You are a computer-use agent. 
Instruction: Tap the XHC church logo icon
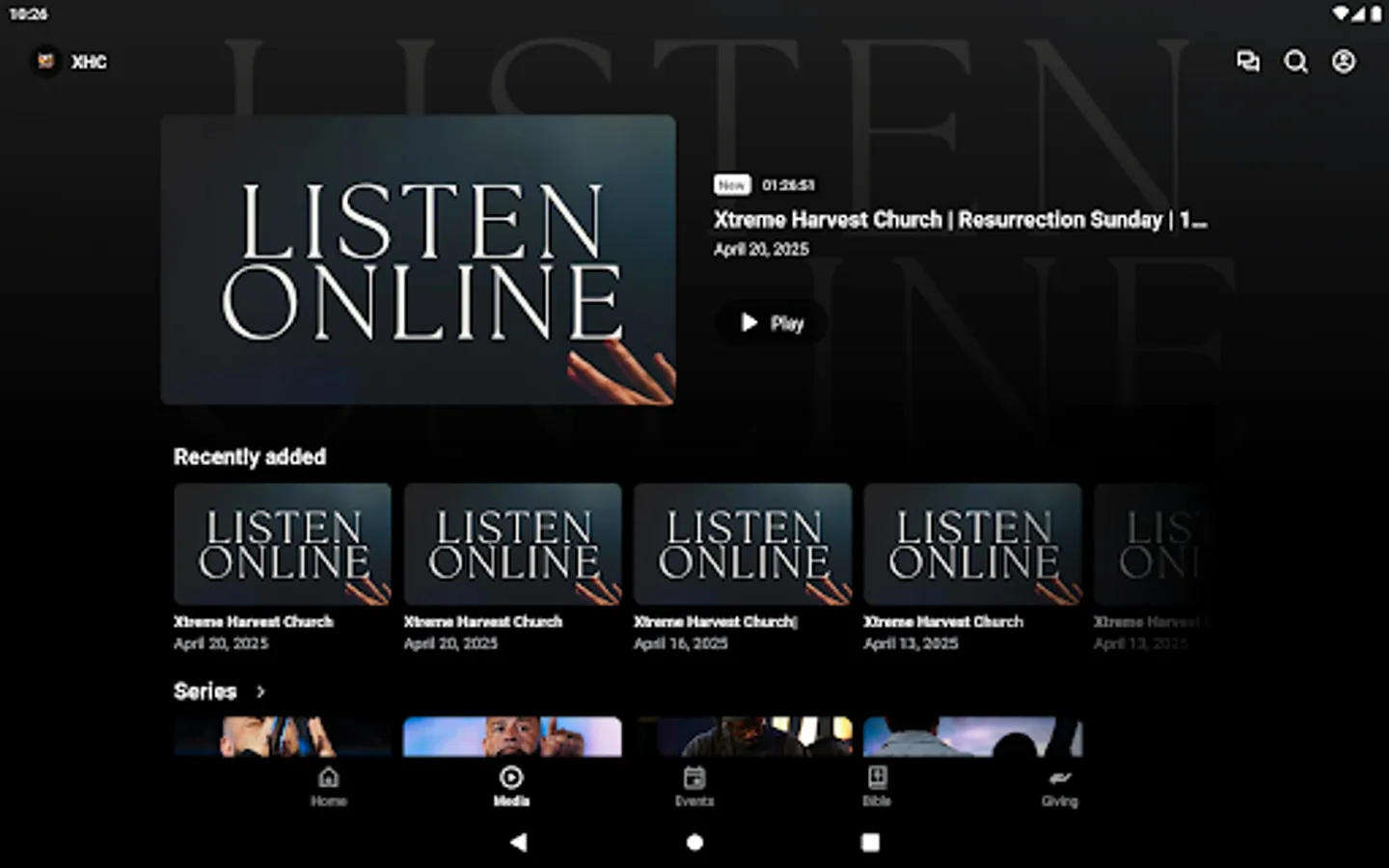(45, 62)
